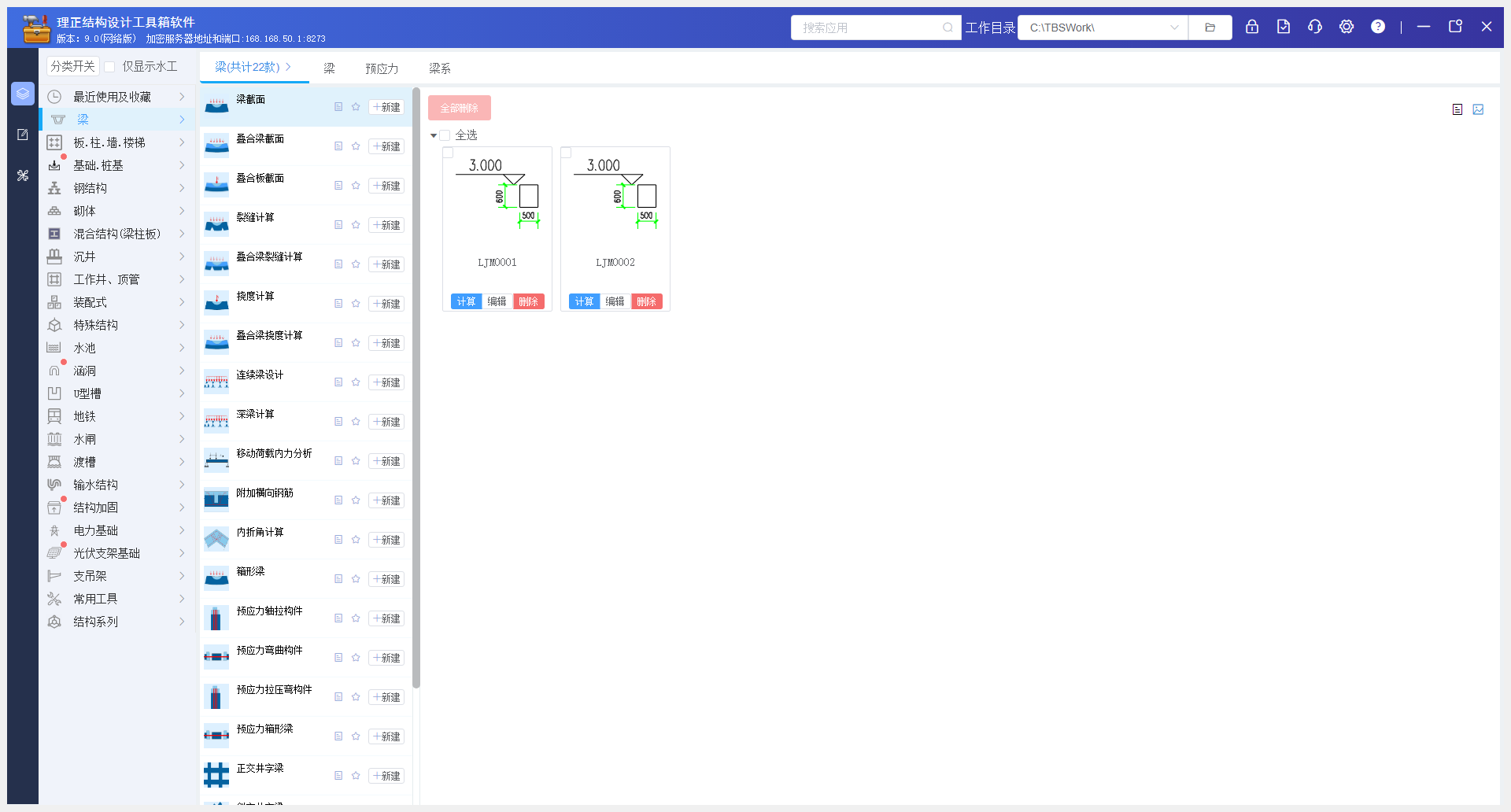Open the working directory path dropdown
Screen dimensions: 1511x812
pyautogui.click(x=1173, y=28)
